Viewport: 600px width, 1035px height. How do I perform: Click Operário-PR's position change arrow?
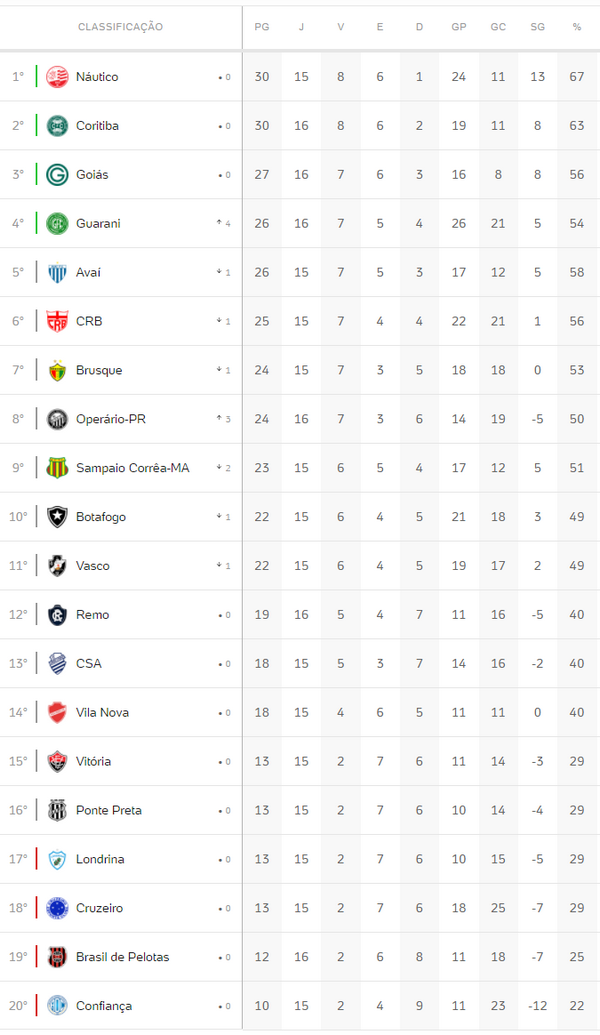tap(224, 419)
